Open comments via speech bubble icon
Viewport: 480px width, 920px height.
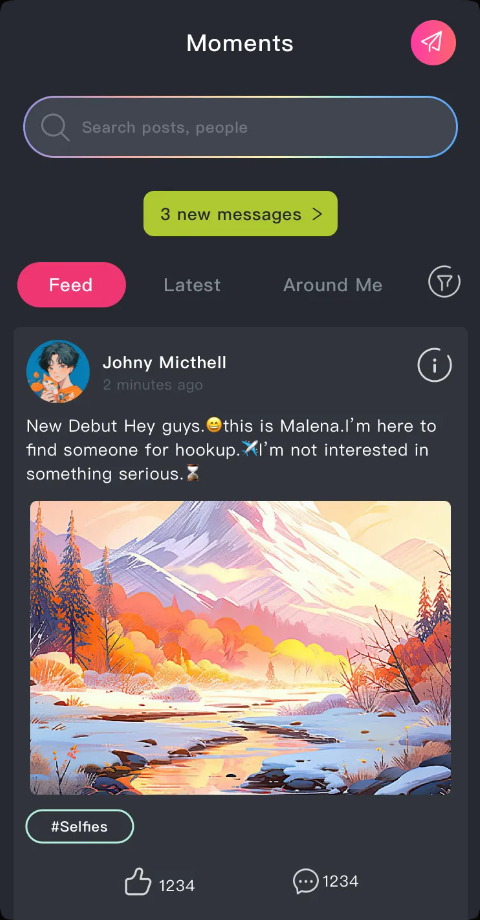306,881
